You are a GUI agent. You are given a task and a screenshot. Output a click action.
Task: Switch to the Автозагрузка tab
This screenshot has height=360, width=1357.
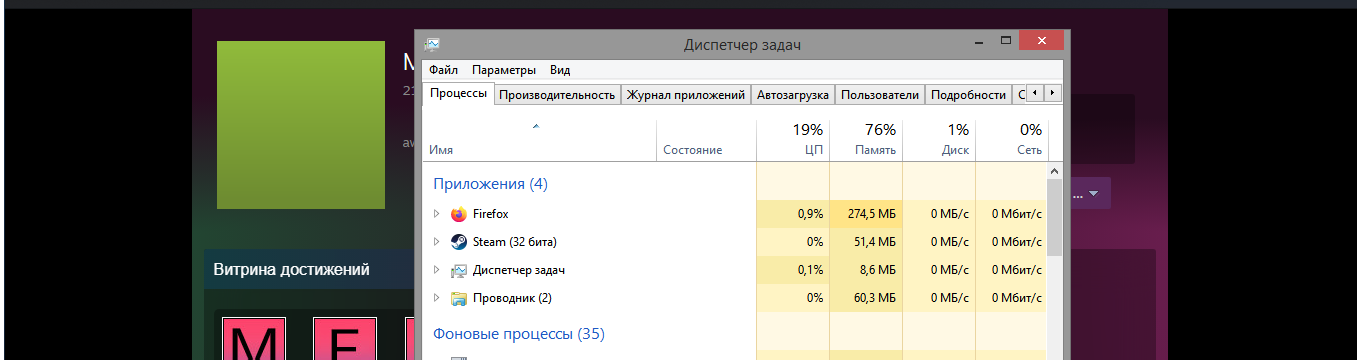tap(793, 95)
